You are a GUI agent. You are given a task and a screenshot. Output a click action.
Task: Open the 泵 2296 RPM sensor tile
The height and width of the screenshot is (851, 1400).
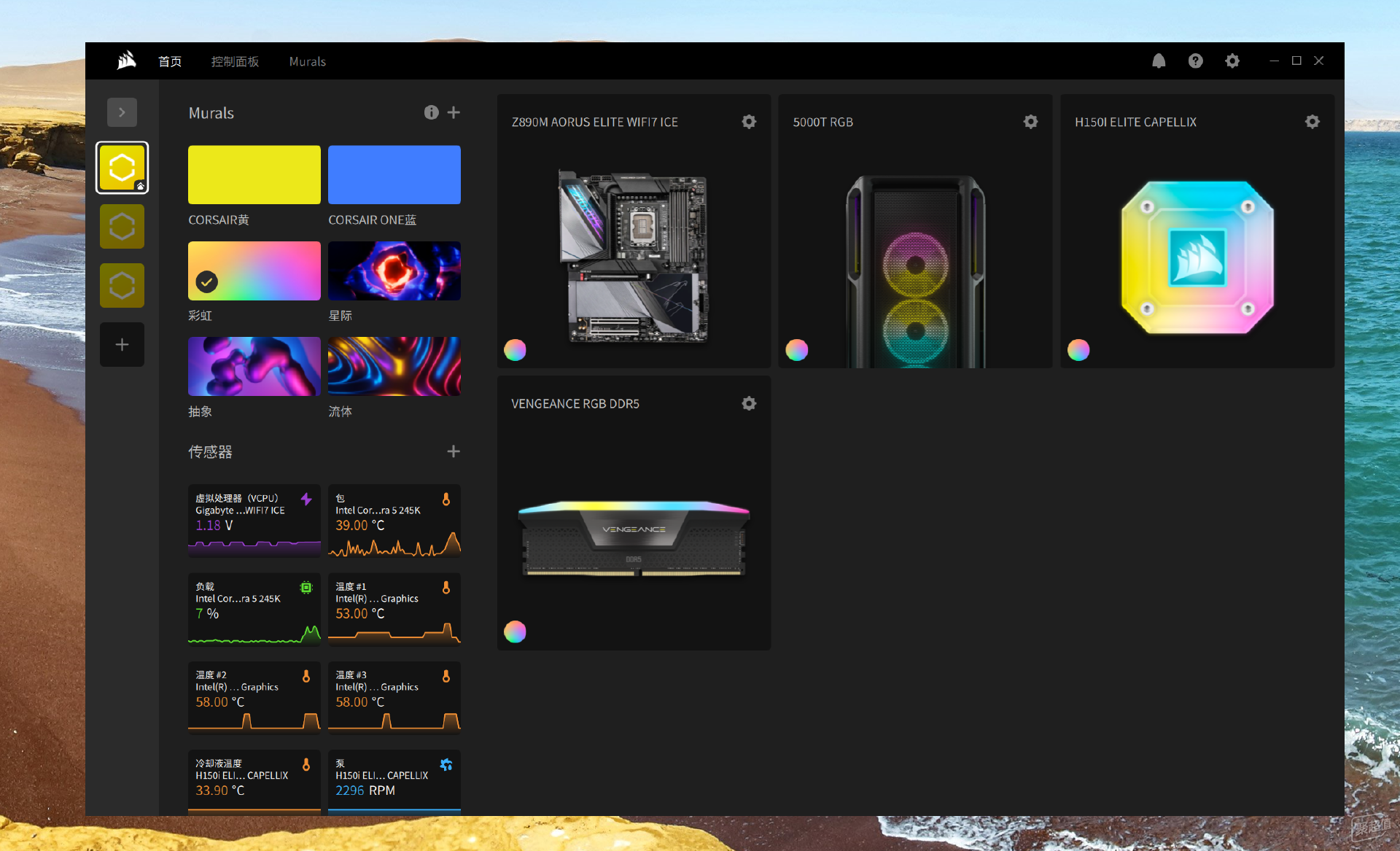click(394, 781)
